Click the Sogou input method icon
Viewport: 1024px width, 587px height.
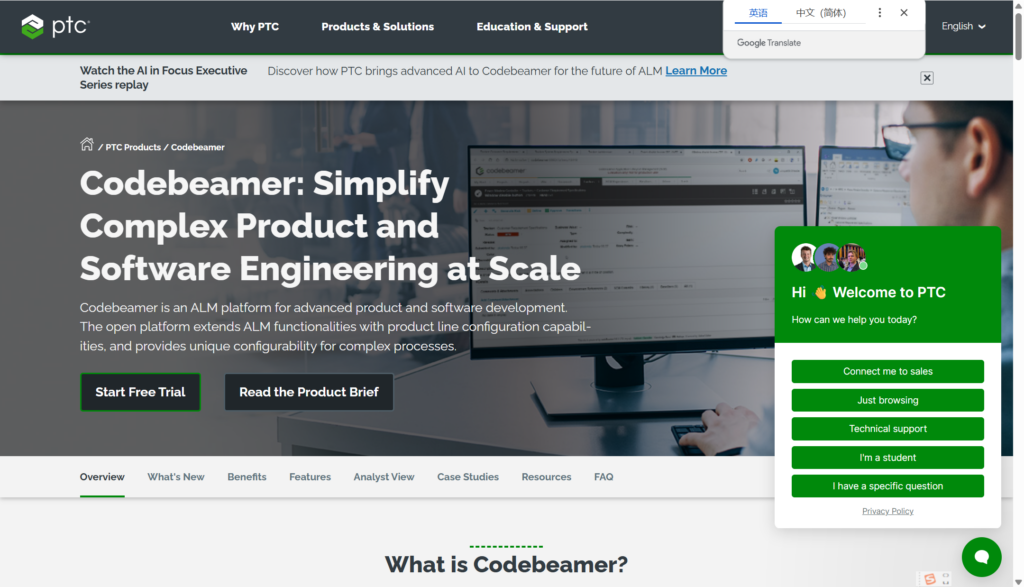930,579
